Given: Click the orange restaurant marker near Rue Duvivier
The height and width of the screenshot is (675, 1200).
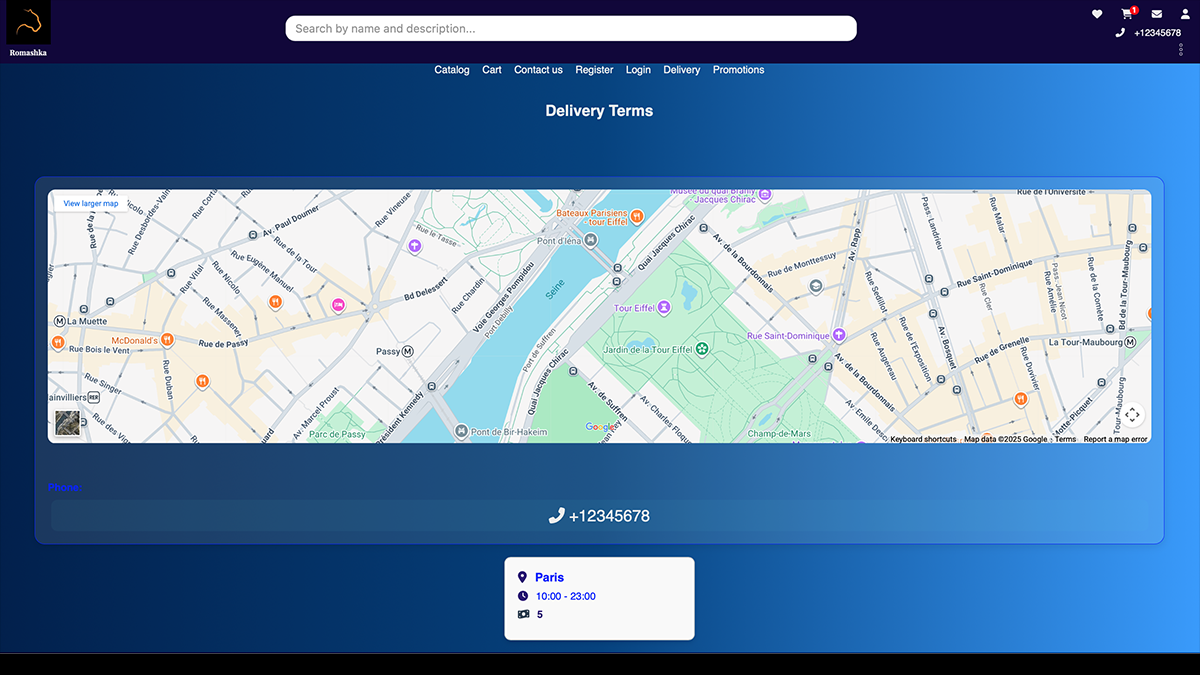Looking at the screenshot, I should pos(1021,400).
